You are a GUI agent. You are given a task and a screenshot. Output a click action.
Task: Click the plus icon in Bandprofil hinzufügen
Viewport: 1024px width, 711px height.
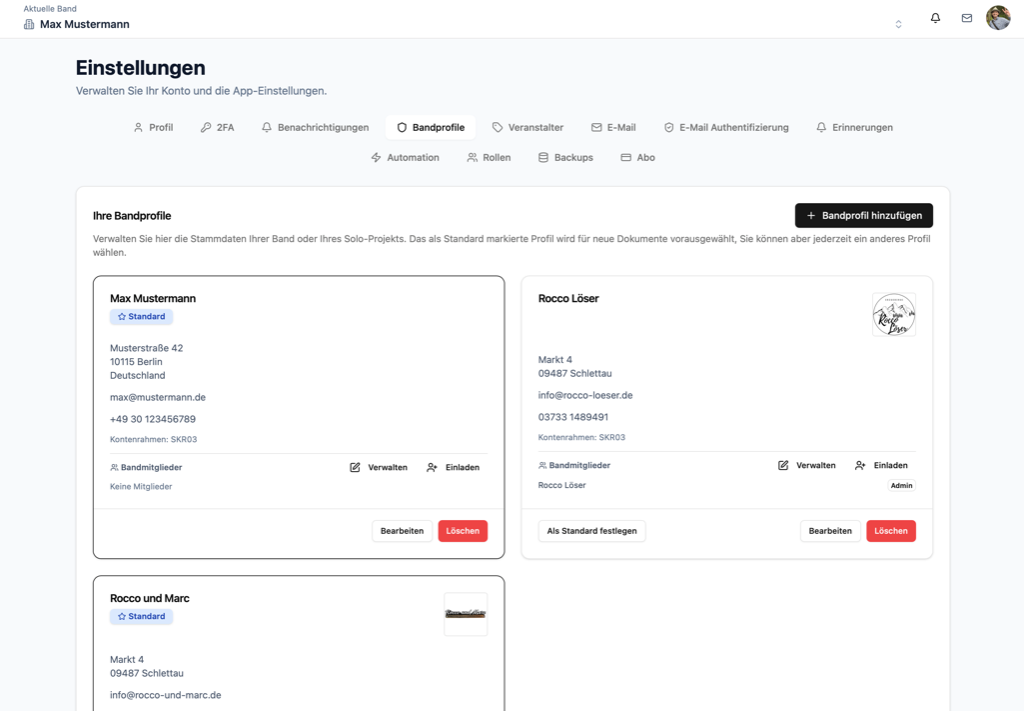coord(811,215)
